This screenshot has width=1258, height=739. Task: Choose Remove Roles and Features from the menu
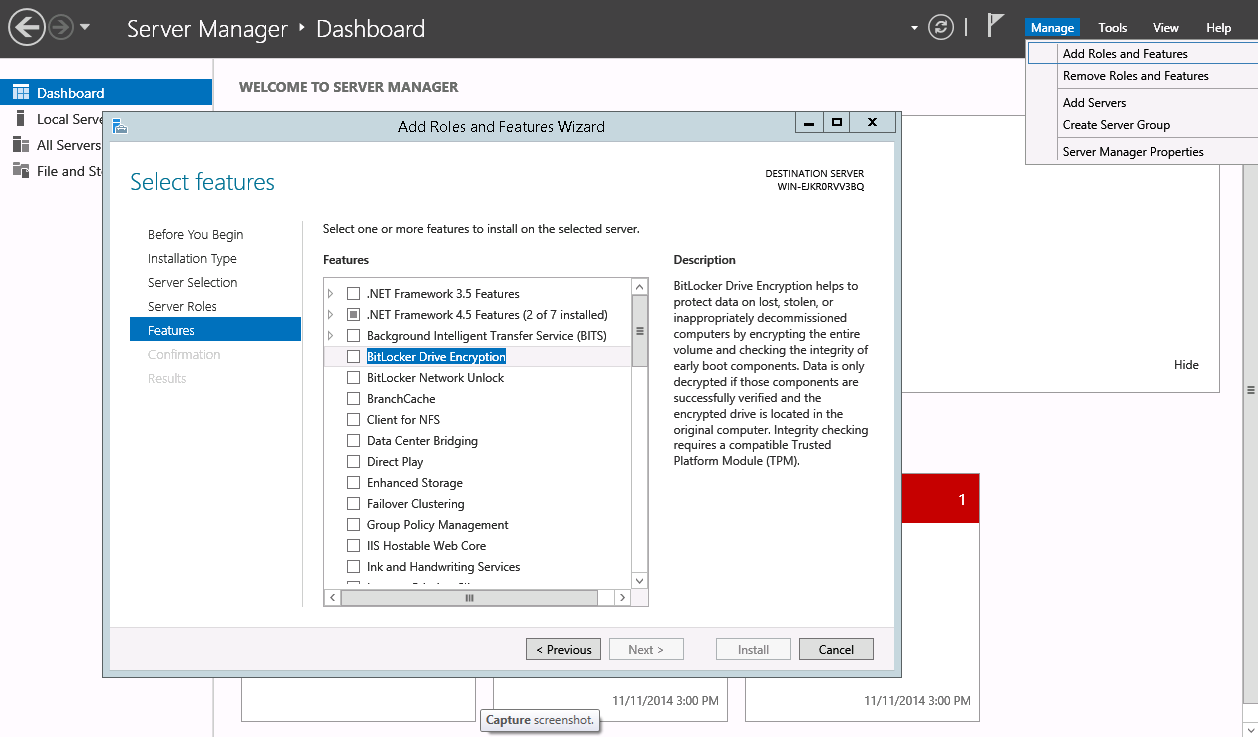1135,76
